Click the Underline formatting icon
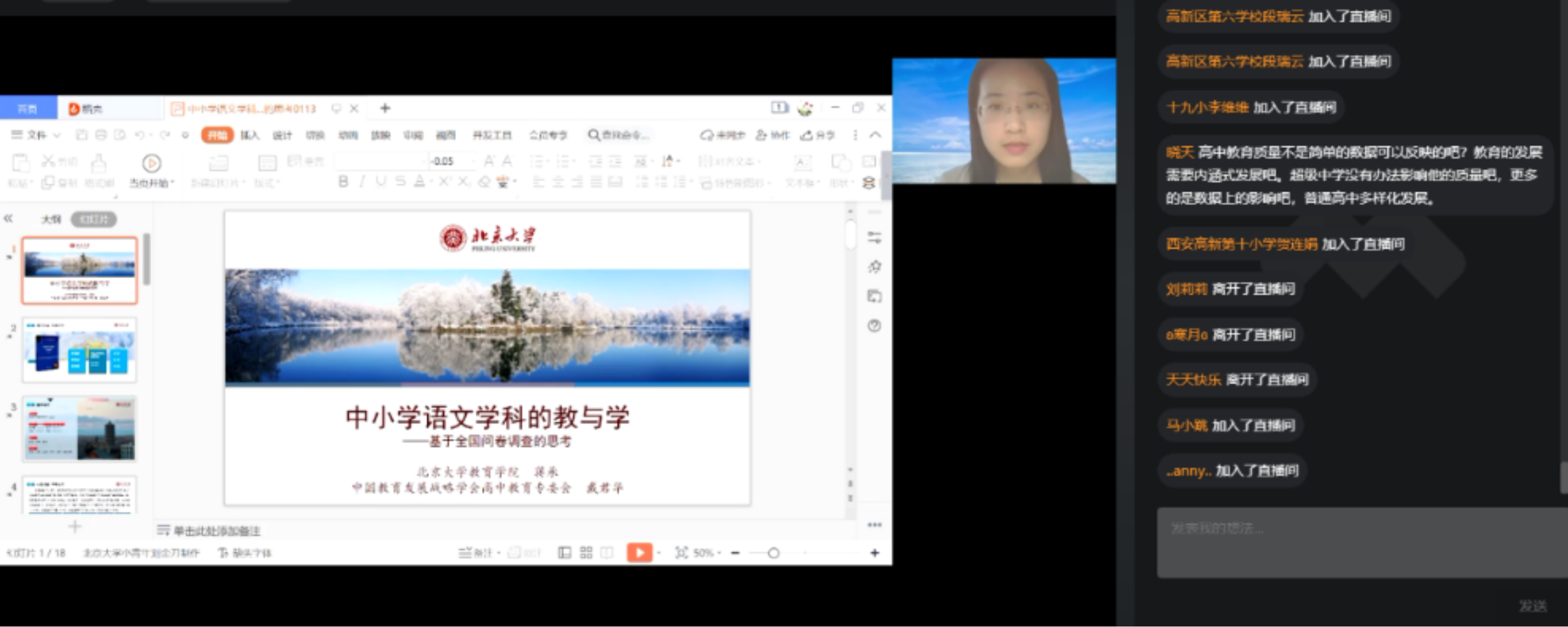This screenshot has width=1568, height=627. (381, 181)
